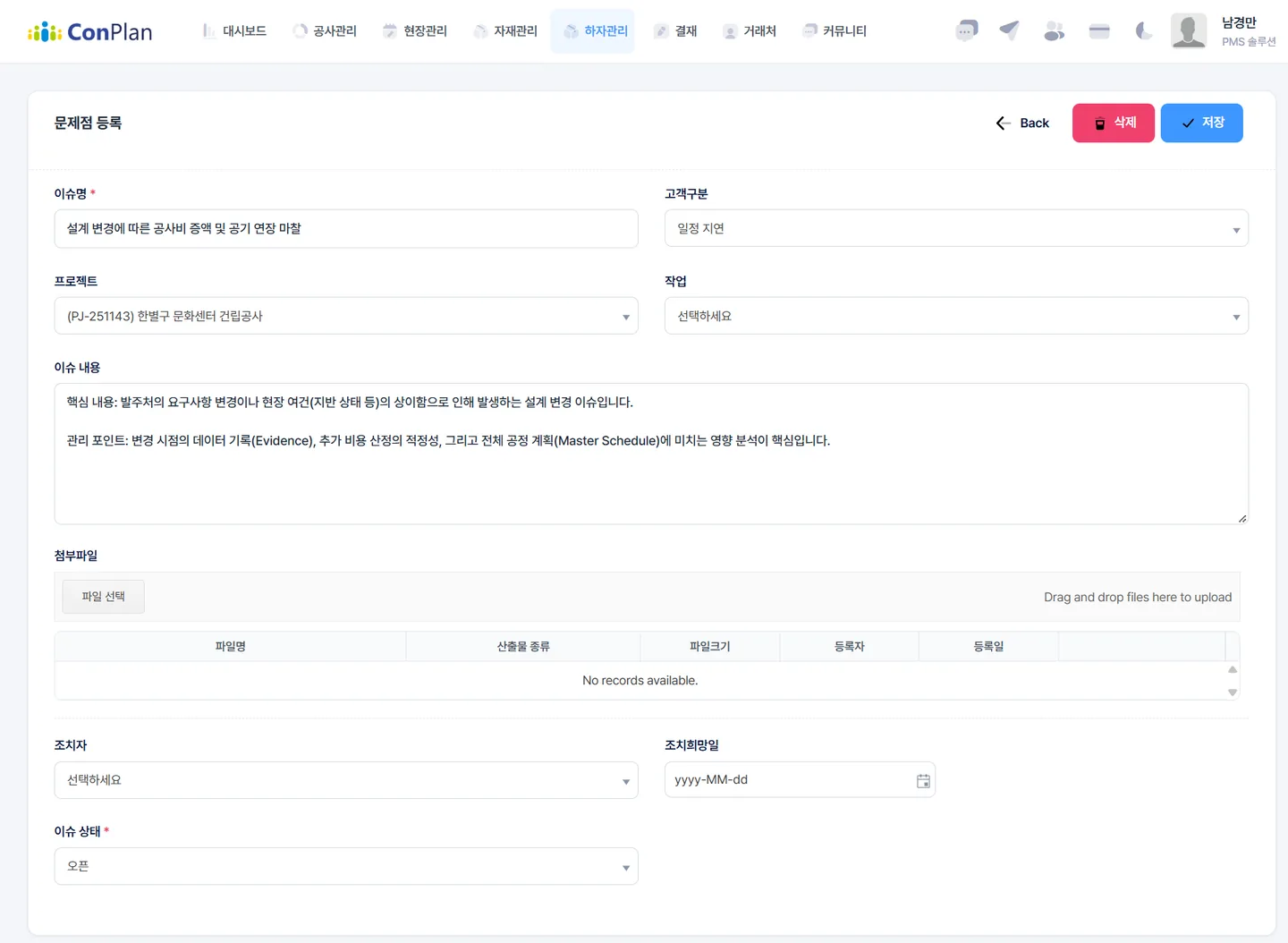Go back using the Back button
1288x943 pixels.
click(x=1022, y=123)
